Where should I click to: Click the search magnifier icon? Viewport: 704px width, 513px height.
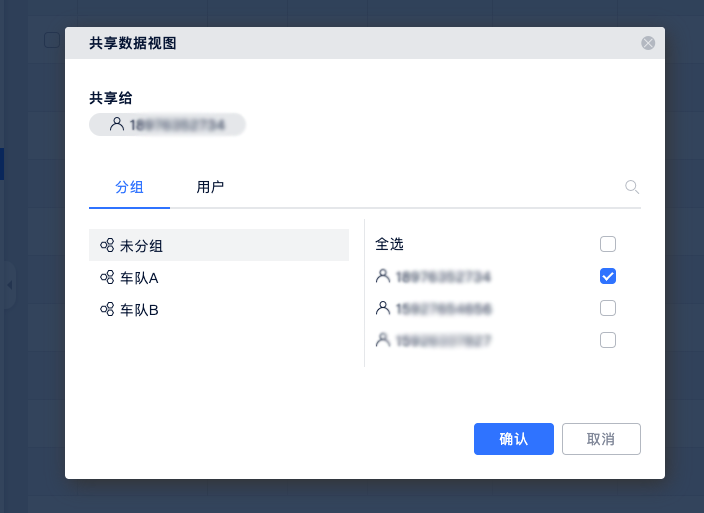(x=631, y=187)
